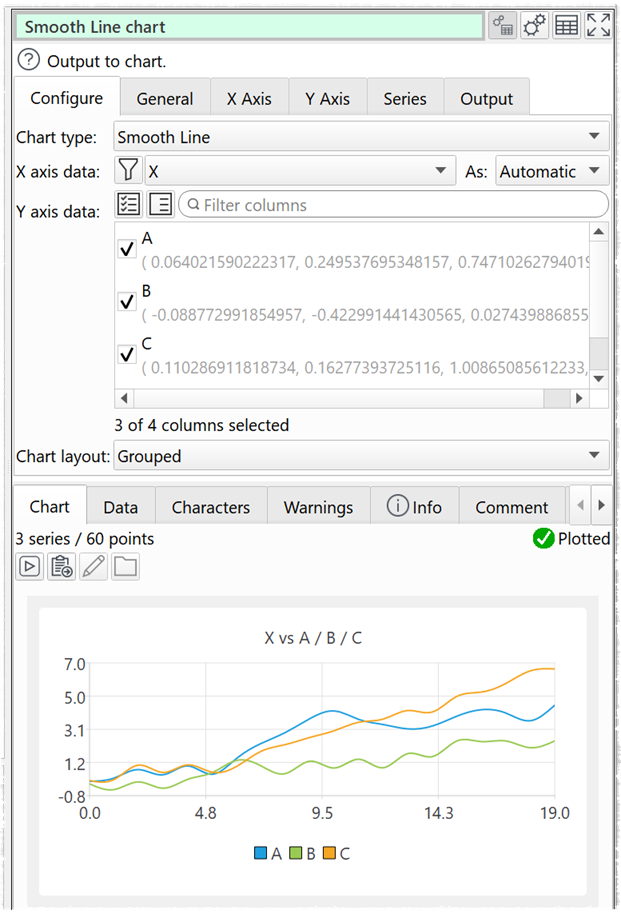Uncheck column B checkbox
Screen dimensions: 621x914
128,302
